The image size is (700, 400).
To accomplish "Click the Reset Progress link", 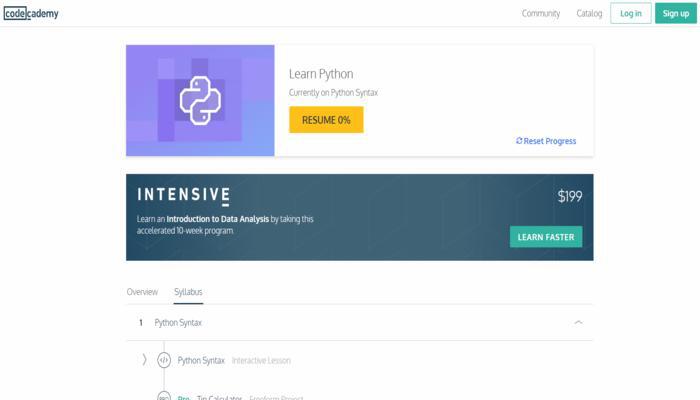I will (546, 141).
